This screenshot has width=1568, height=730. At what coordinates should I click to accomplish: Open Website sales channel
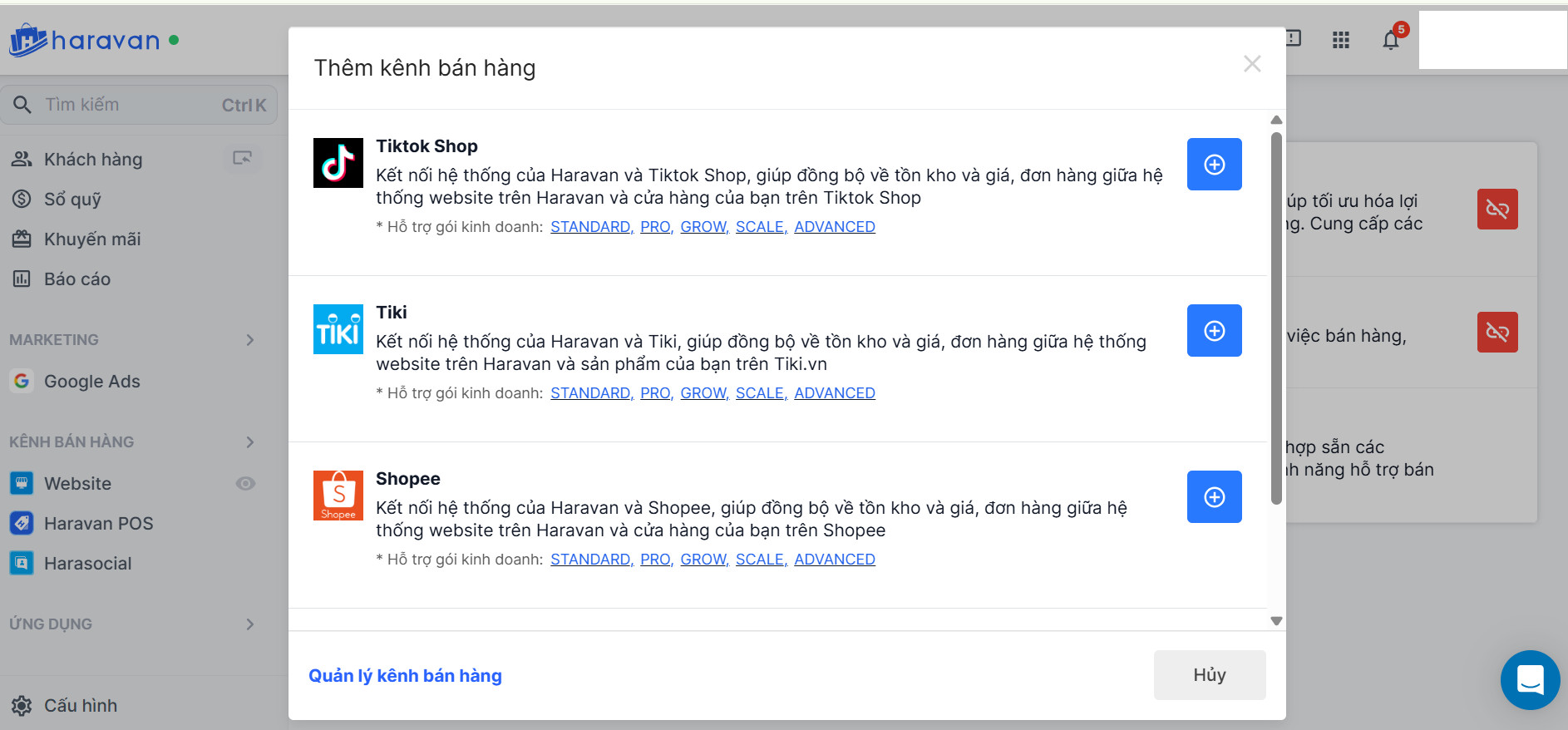pos(77,483)
